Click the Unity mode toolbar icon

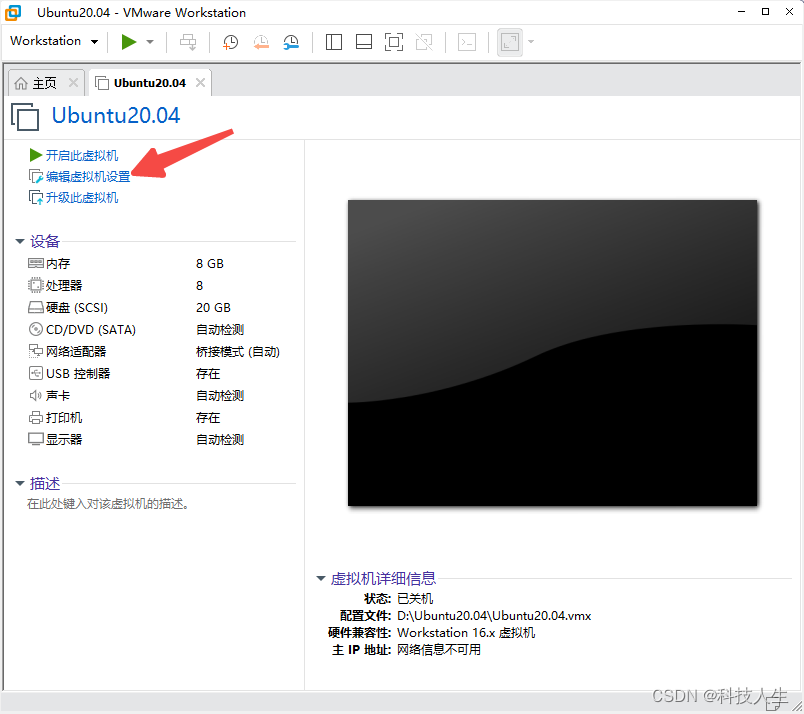(424, 42)
